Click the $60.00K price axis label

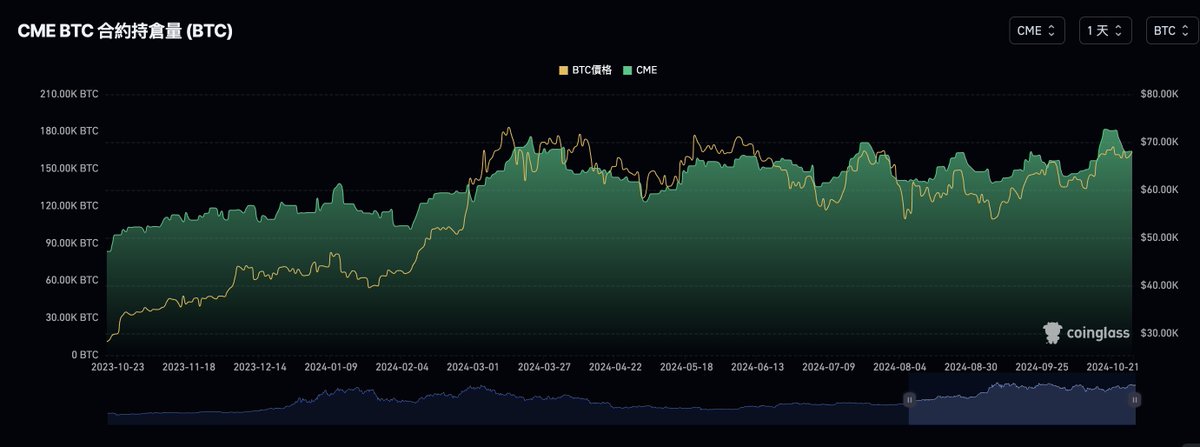(x=1160, y=189)
